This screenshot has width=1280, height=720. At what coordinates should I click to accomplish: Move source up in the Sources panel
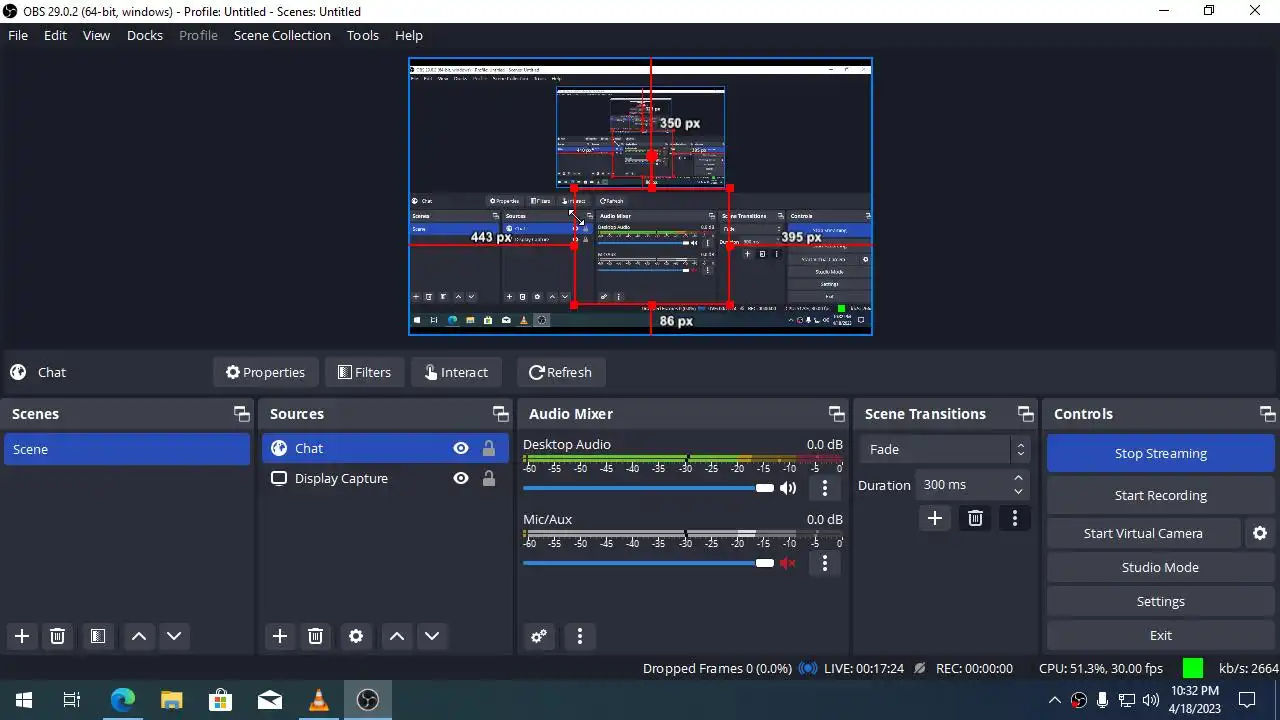point(397,636)
